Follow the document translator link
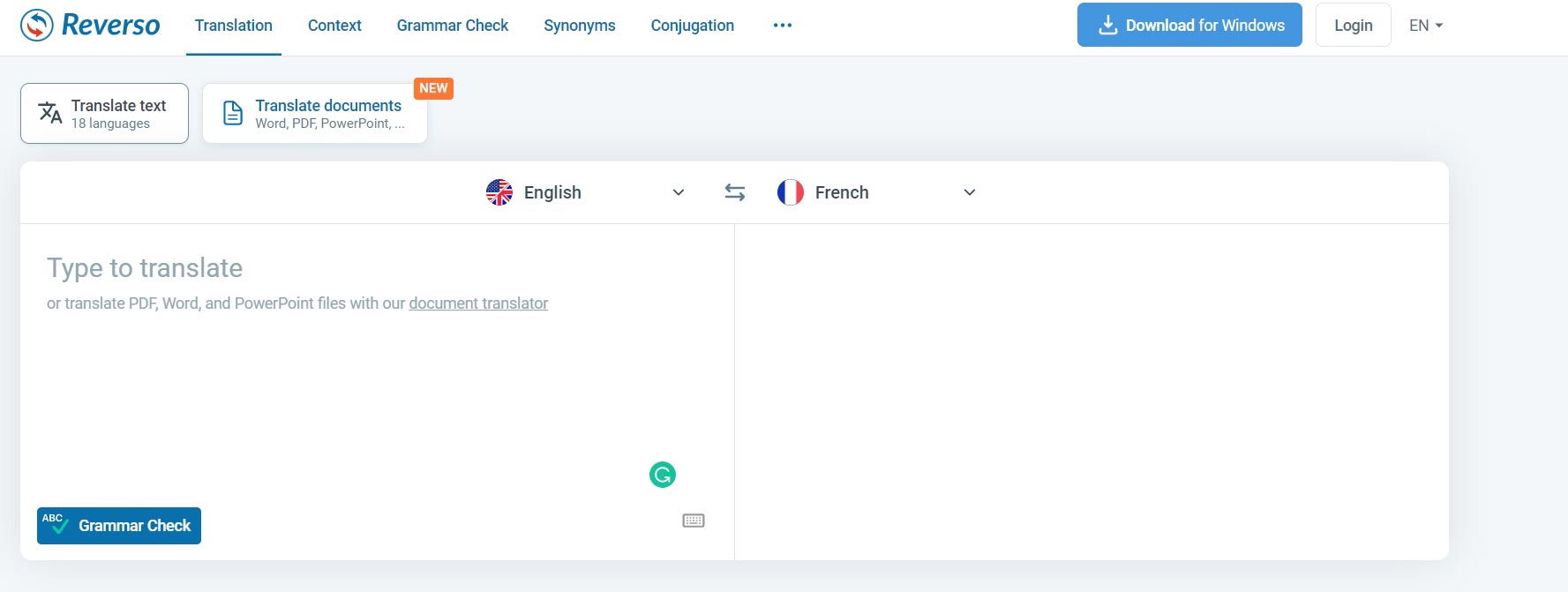The width and height of the screenshot is (1568, 592). (x=478, y=303)
